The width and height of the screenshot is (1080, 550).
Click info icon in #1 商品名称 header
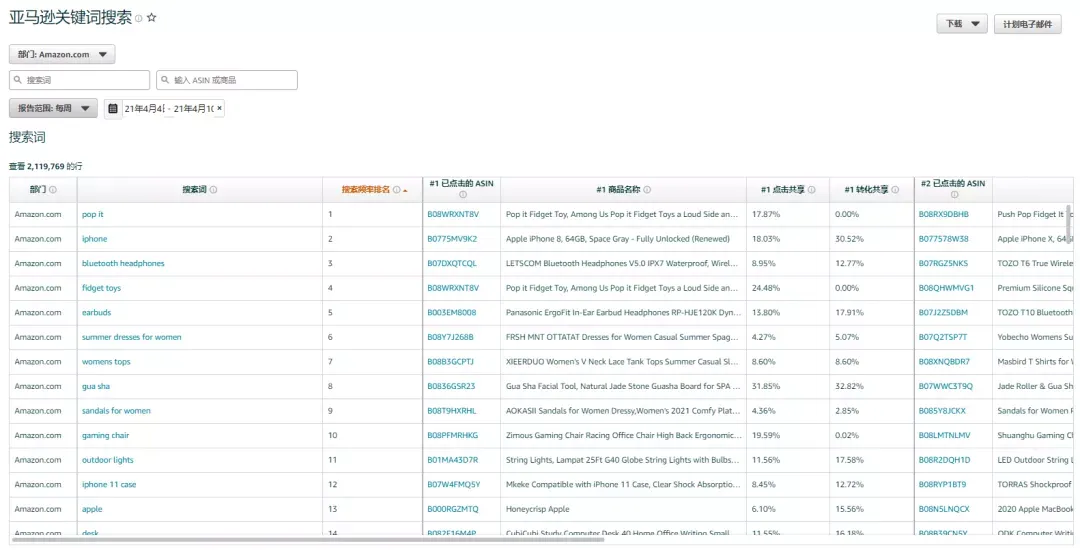tap(647, 190)
